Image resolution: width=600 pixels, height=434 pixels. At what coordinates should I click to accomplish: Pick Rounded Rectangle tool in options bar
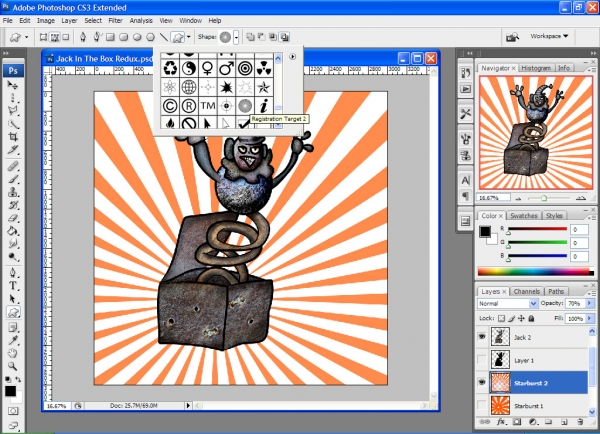123,37
